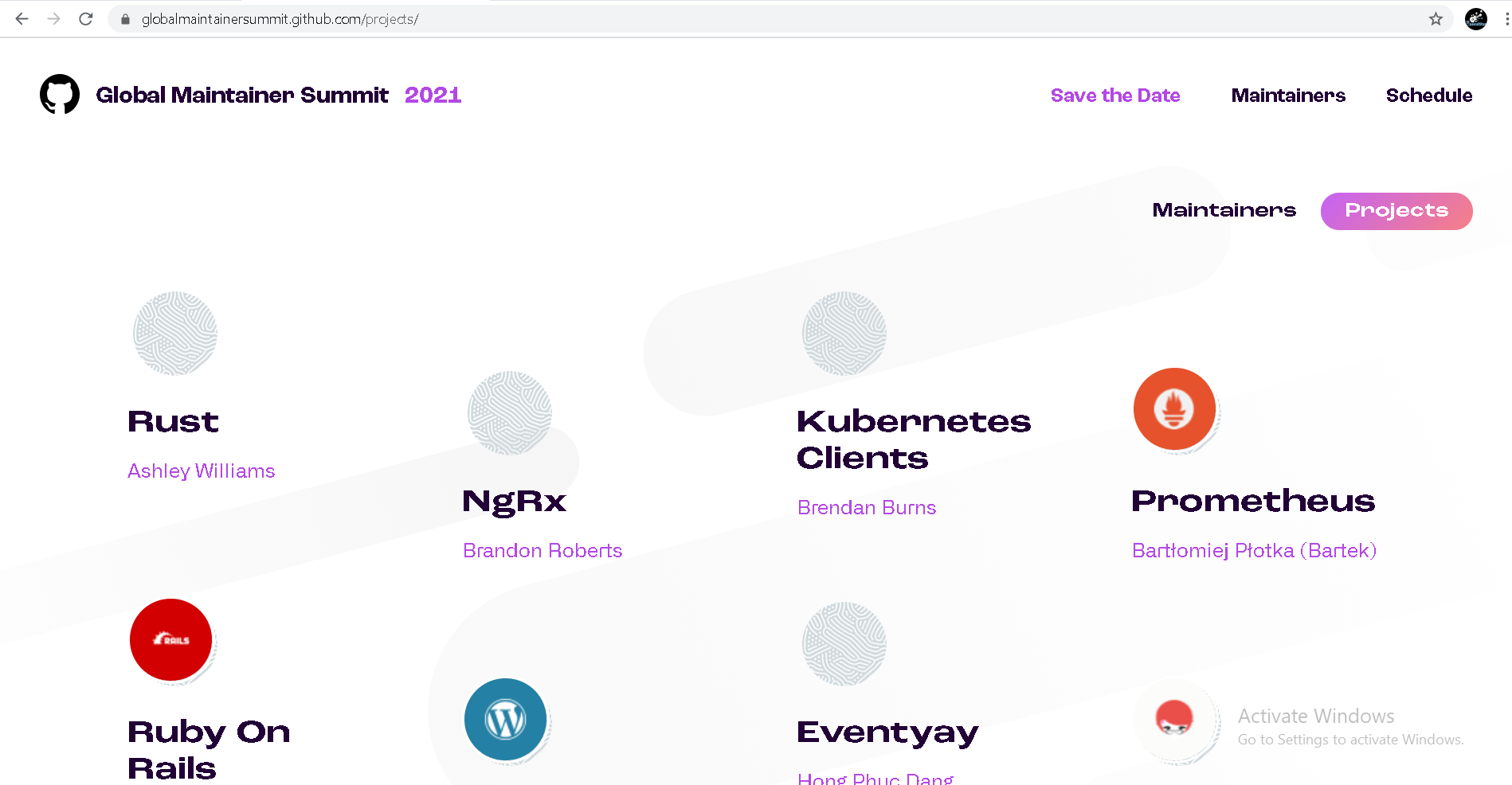Click the NgRx project avatar

click(510, 412)
